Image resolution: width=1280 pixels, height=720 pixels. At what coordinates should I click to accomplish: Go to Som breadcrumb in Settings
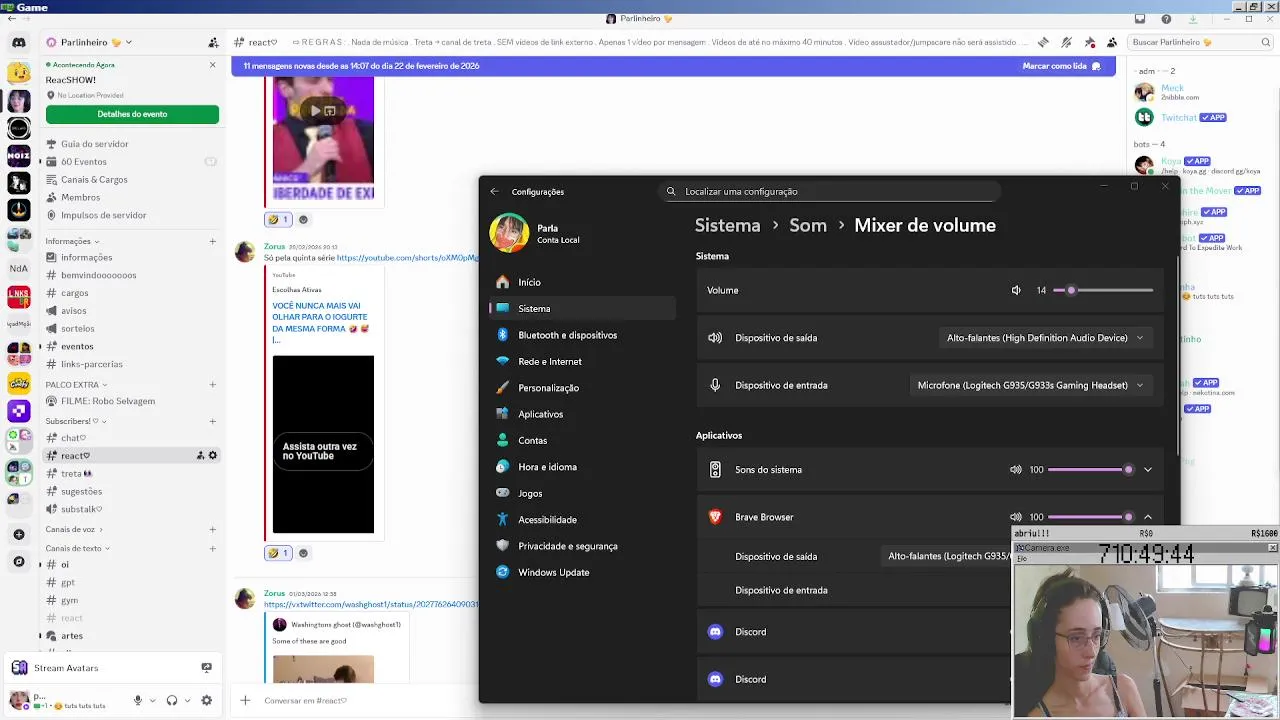tap(808, 226)
